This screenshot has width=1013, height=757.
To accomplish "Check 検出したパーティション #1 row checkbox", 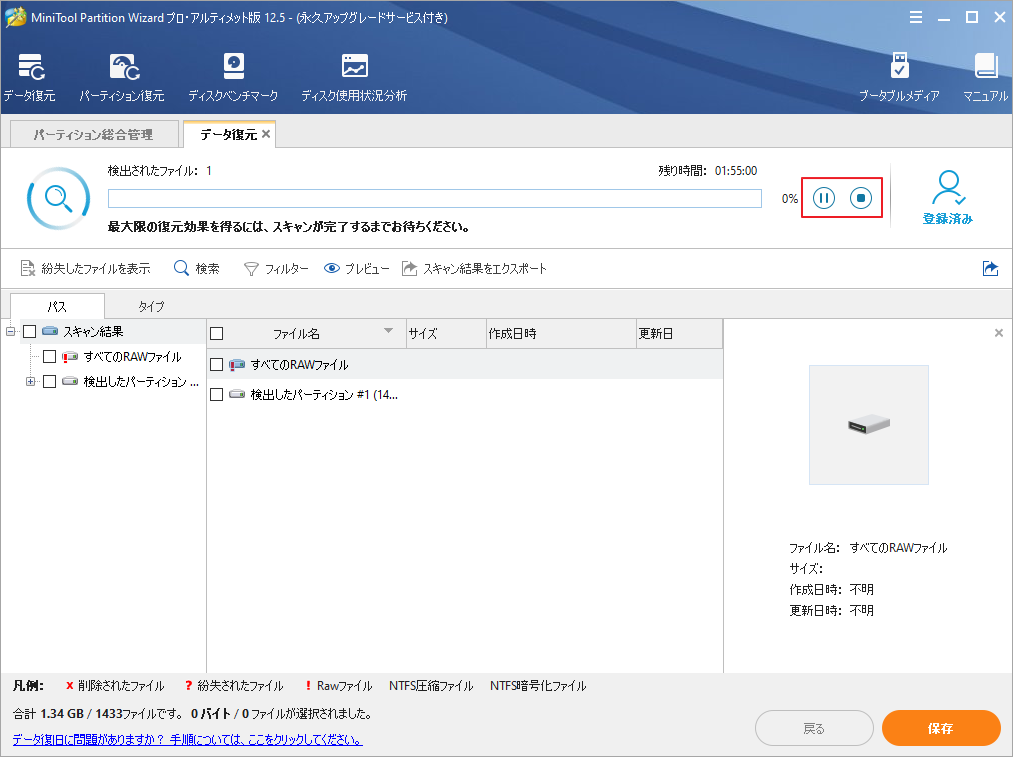I will pos(217,395).
